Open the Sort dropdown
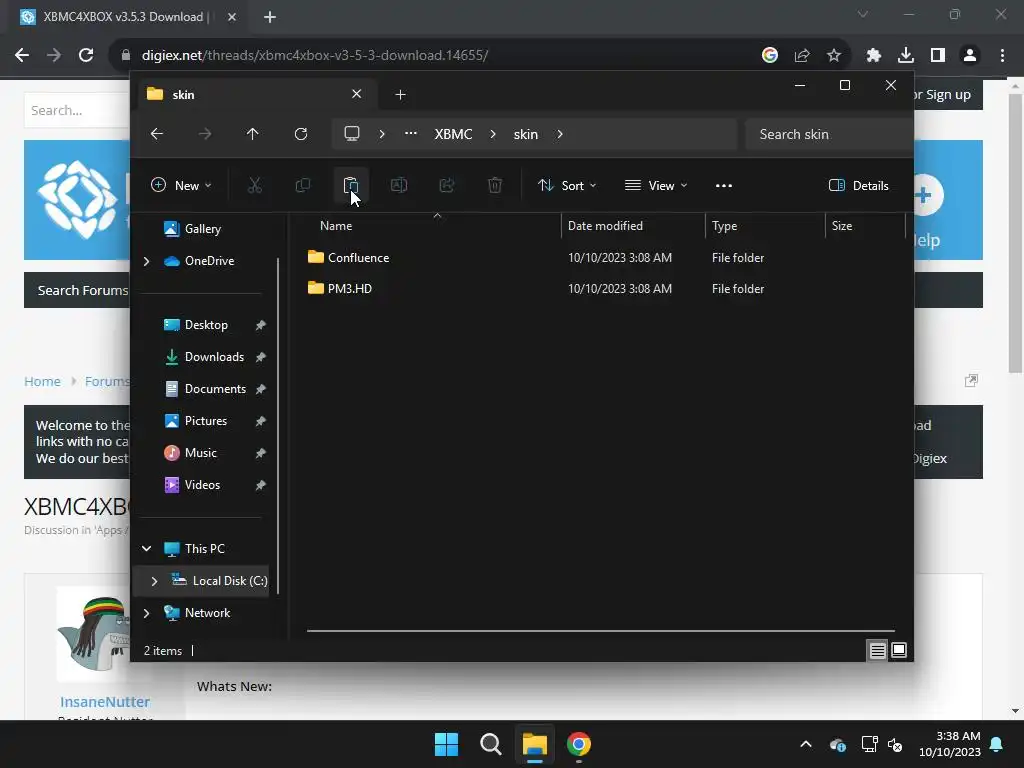The width and height of the screenshot is (1024, 768). tap(567, 185)
